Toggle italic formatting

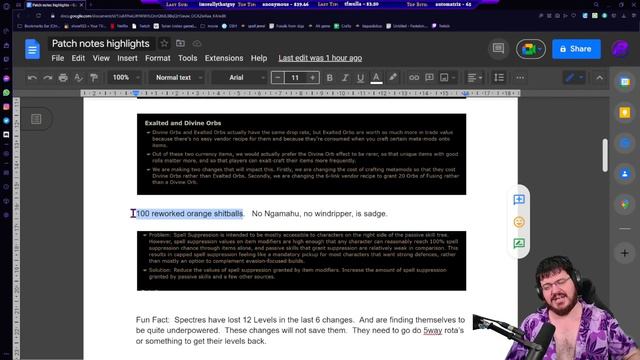click(x=345, y=78)
